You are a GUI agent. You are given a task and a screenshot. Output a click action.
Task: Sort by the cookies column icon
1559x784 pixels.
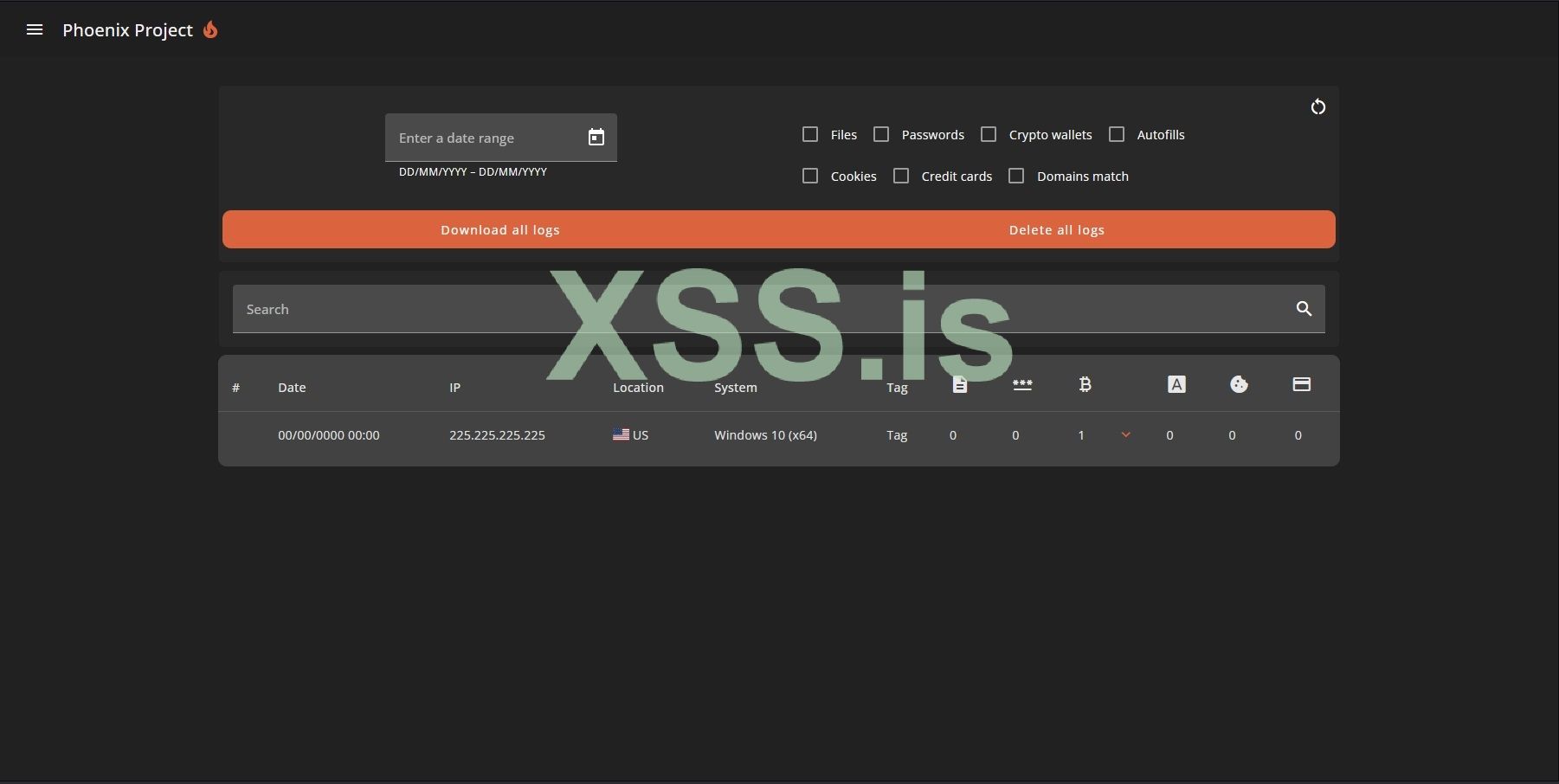(1239, 384)
